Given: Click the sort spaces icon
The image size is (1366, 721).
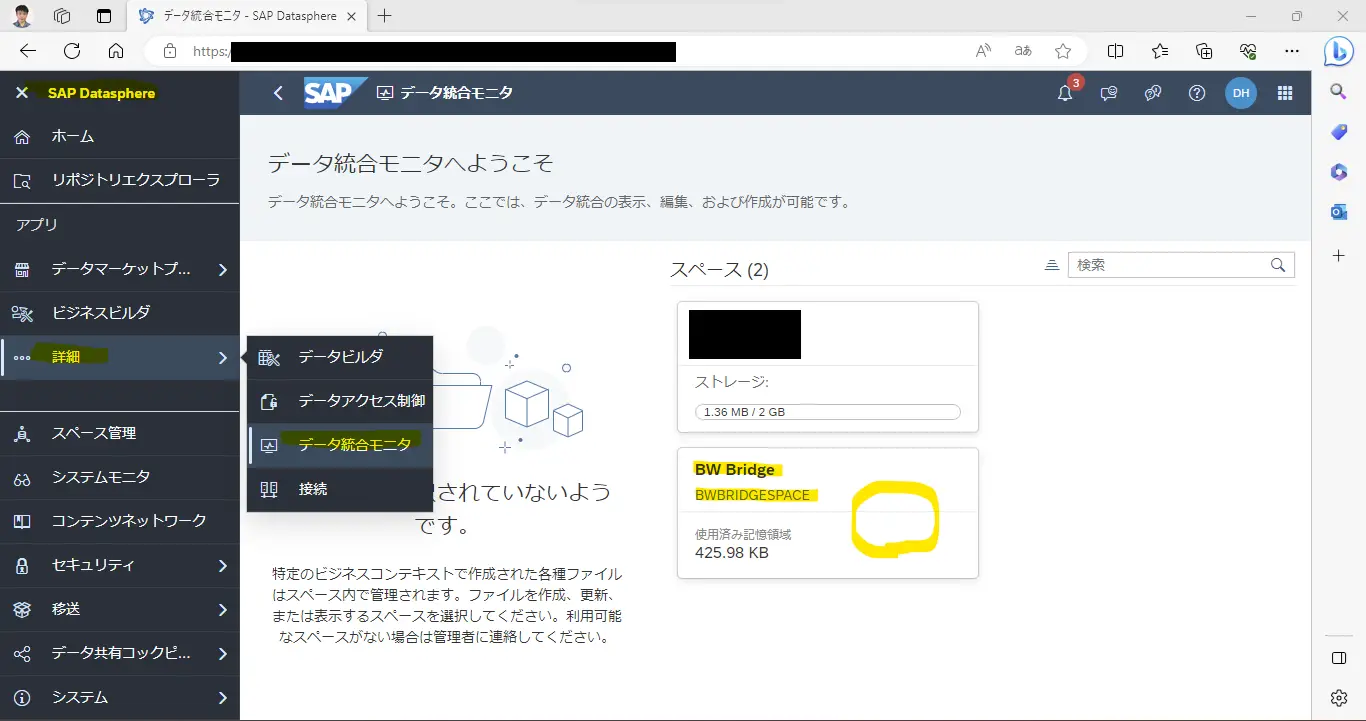Looking at the screenshot, I should 1051,265.
